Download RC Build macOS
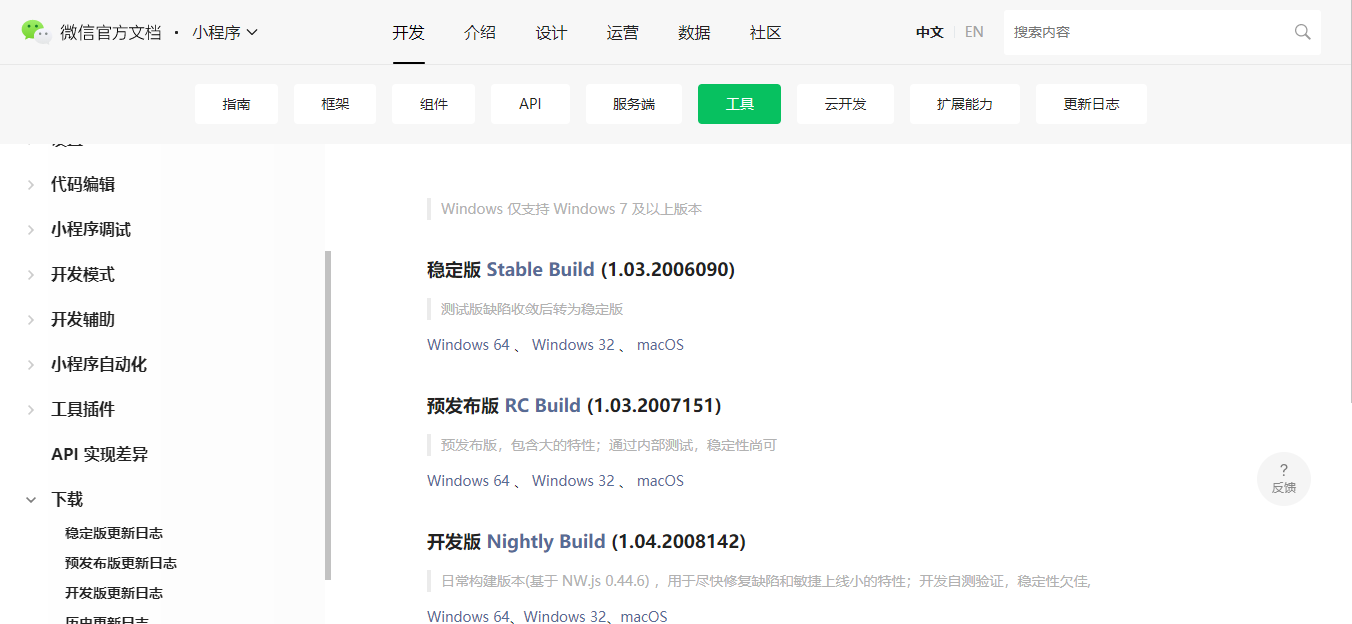 click(x=660, y=481)
